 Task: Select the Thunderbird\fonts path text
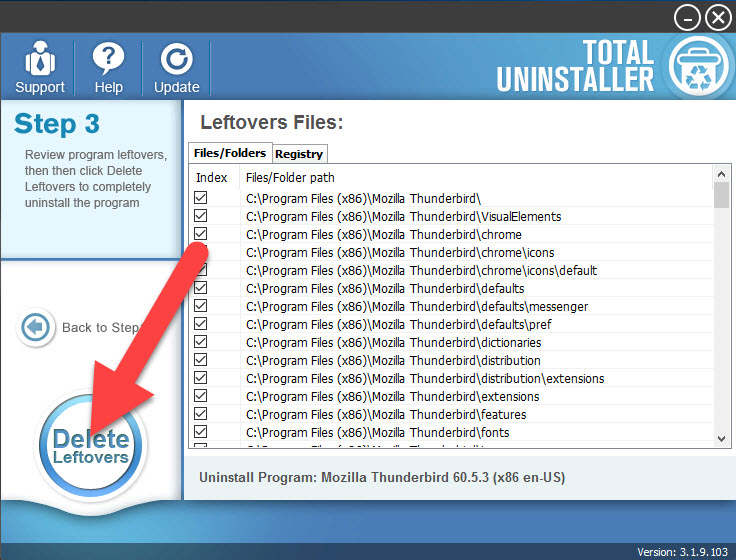[377, 432]
